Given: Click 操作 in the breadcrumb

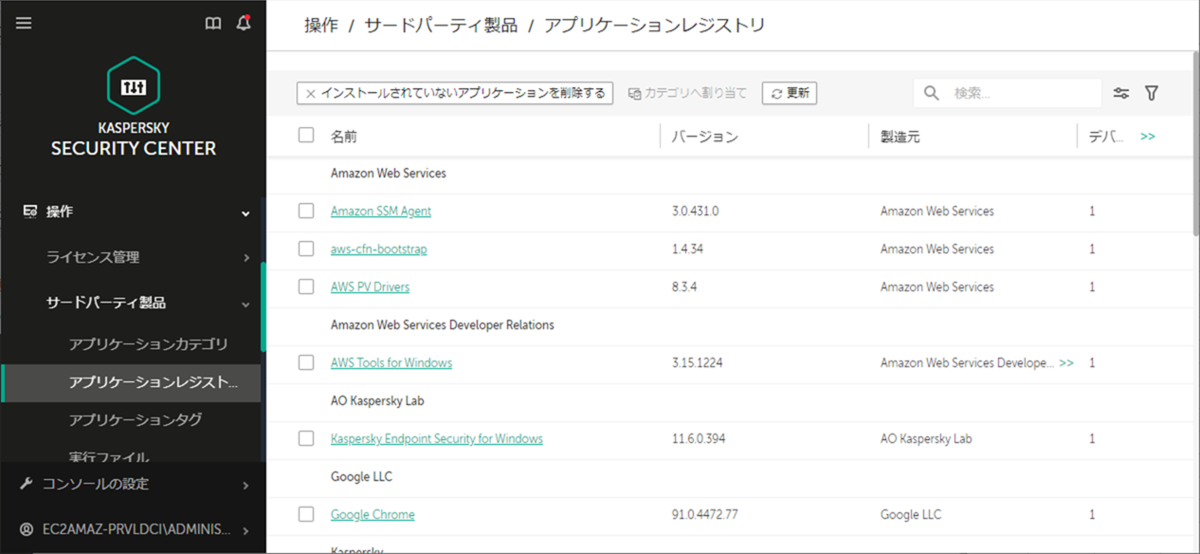Looking at the screenshot, I should pos(321,25).
